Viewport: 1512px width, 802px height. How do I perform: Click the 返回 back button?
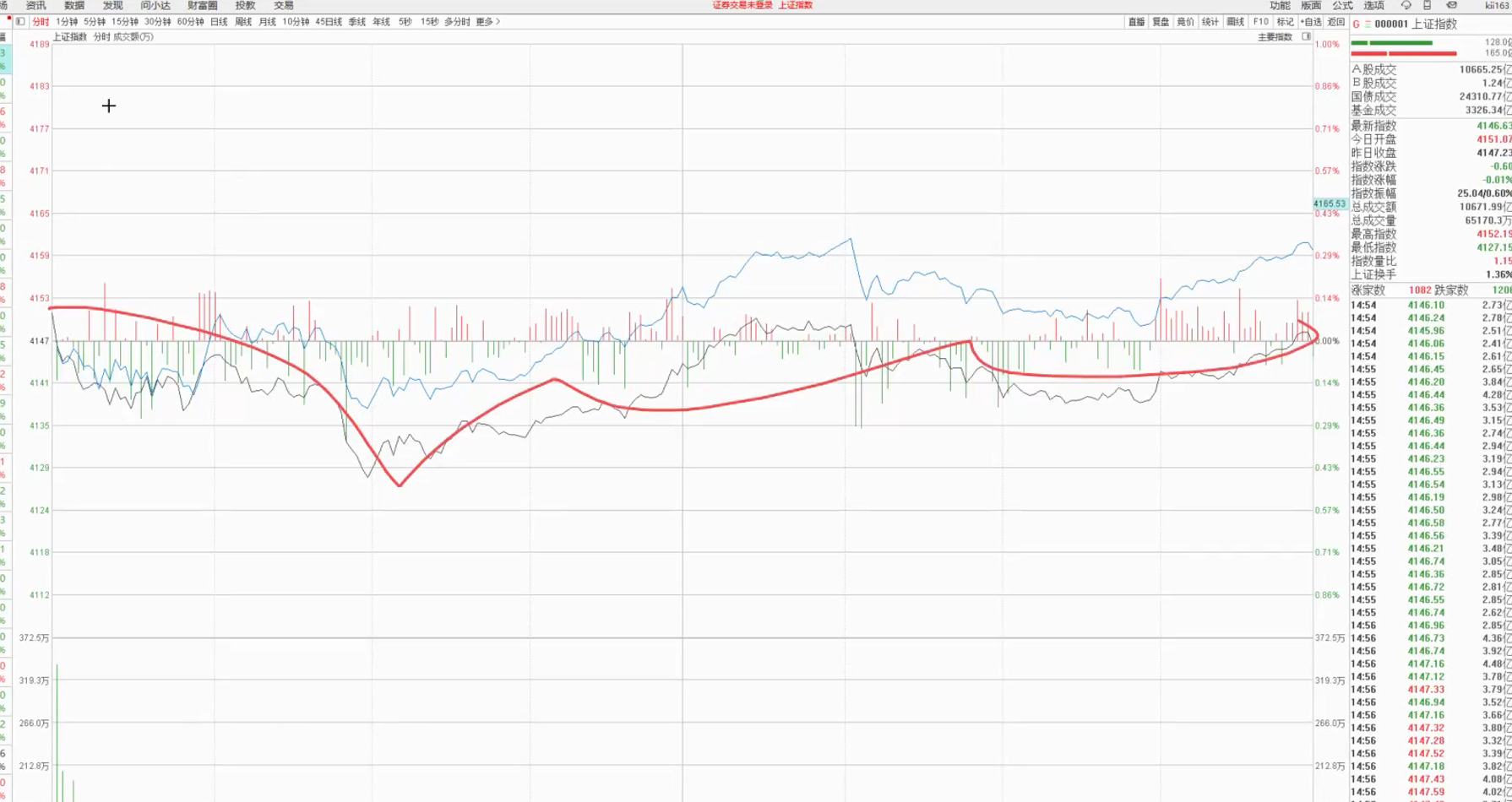click(1335, 22)
